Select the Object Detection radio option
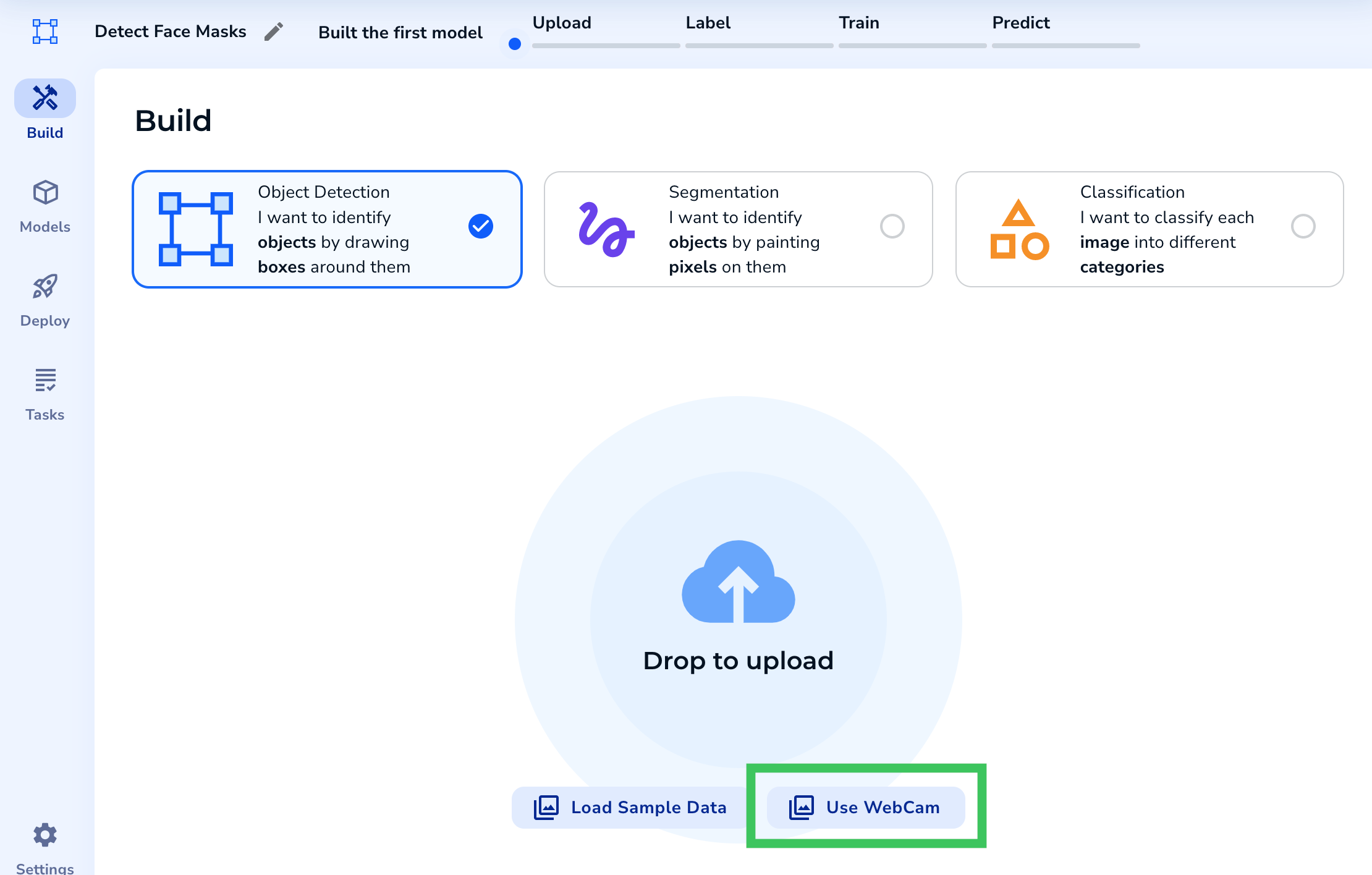Image resolution: width=1372 pixels, height=875 pixels. tap(480, 226)
